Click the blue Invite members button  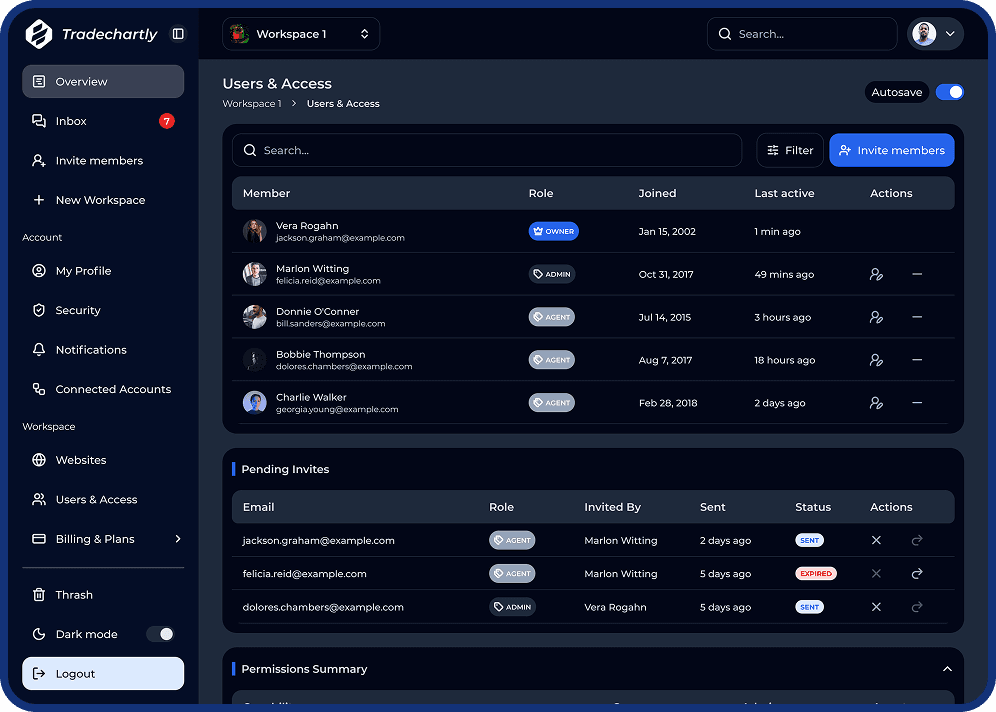click(891, 150)
